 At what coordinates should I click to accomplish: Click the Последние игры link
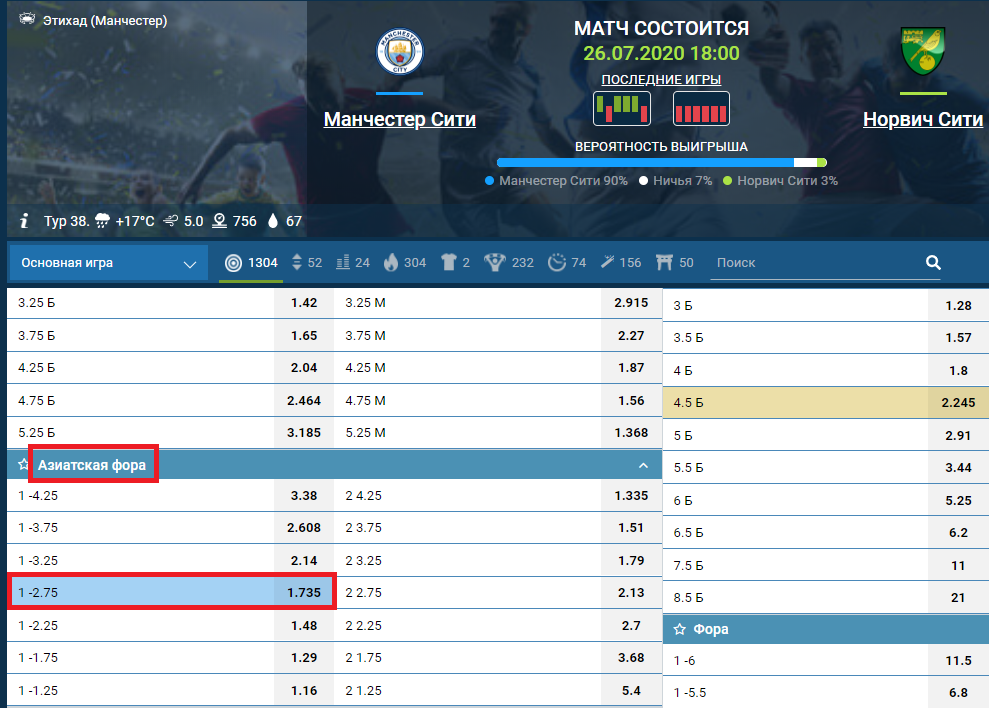coord(661,80)
